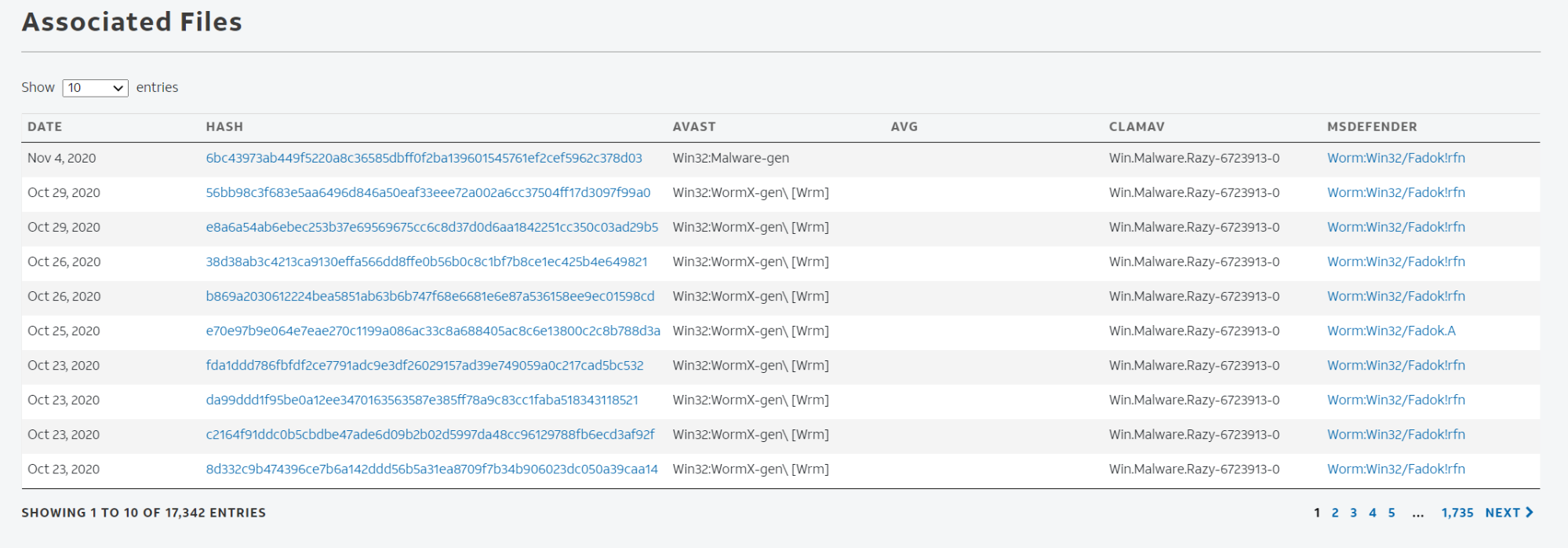Go to page 2 of results
The image size is (1568, 548).
(x=1335, y=513)
